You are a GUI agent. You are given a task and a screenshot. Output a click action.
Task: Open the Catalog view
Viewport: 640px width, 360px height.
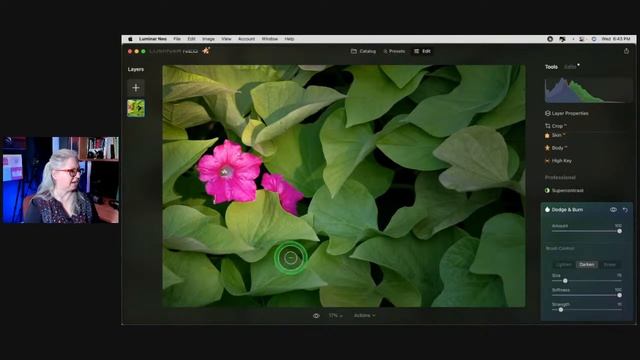tap(363, 51)
